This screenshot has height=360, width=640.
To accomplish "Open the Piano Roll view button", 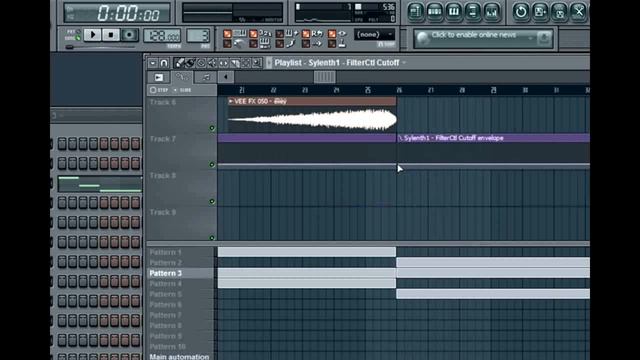I will pyautogui.click(x=453, y=11).
